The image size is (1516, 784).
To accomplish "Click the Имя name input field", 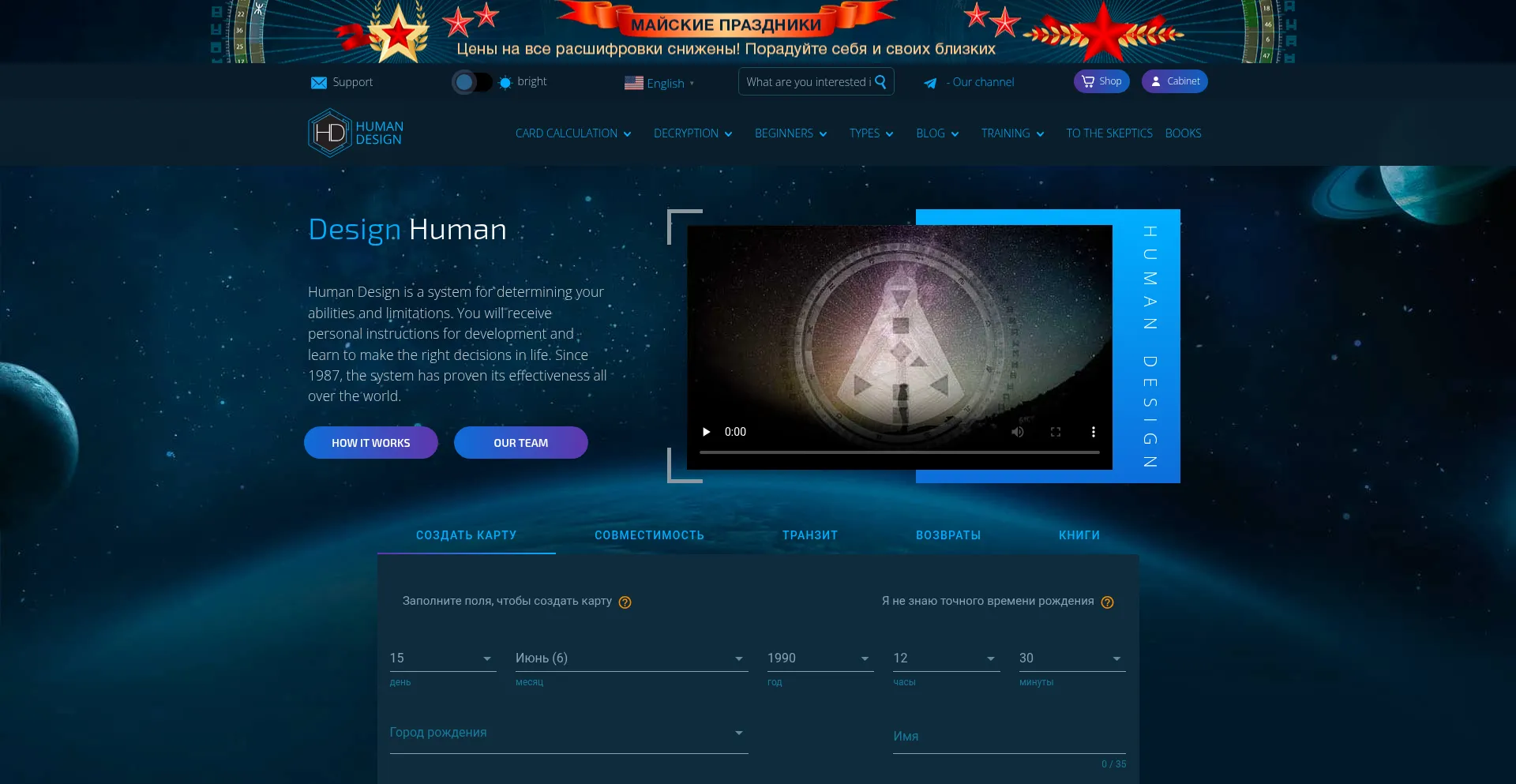I will [1008, 737].
